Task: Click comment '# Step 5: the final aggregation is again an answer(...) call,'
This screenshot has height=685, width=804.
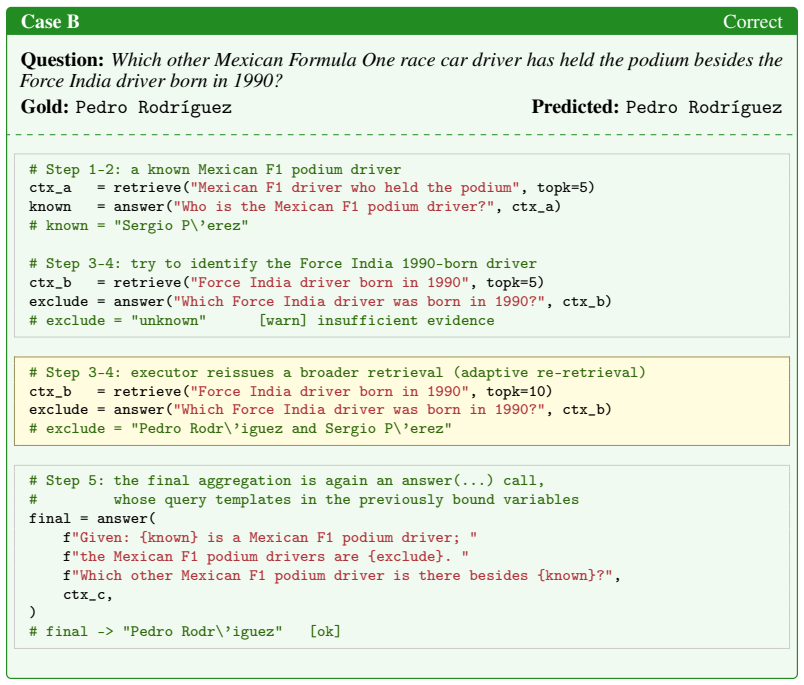Action: coord(287,481)
